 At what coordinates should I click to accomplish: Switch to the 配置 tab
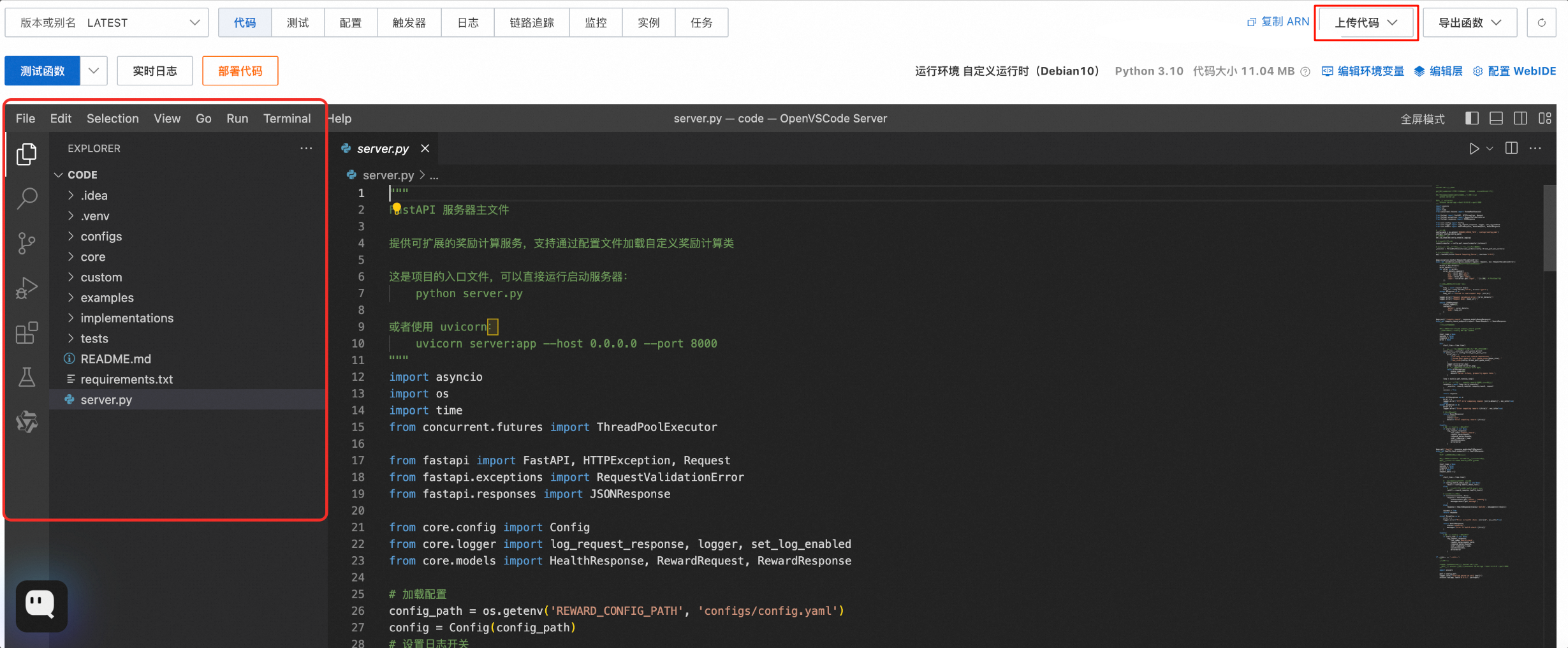pyautogui.click(x=351, y=23)
